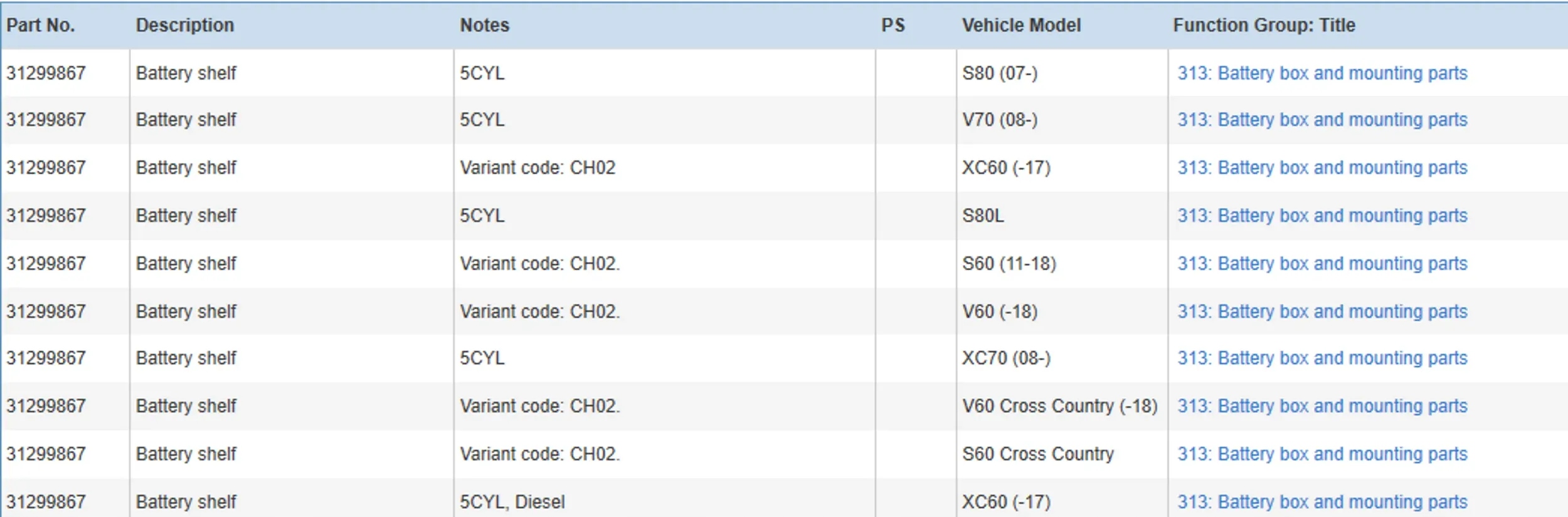Screen dimensions: 1568x517
Task: Select the PS column header
Action: (893, 25)
